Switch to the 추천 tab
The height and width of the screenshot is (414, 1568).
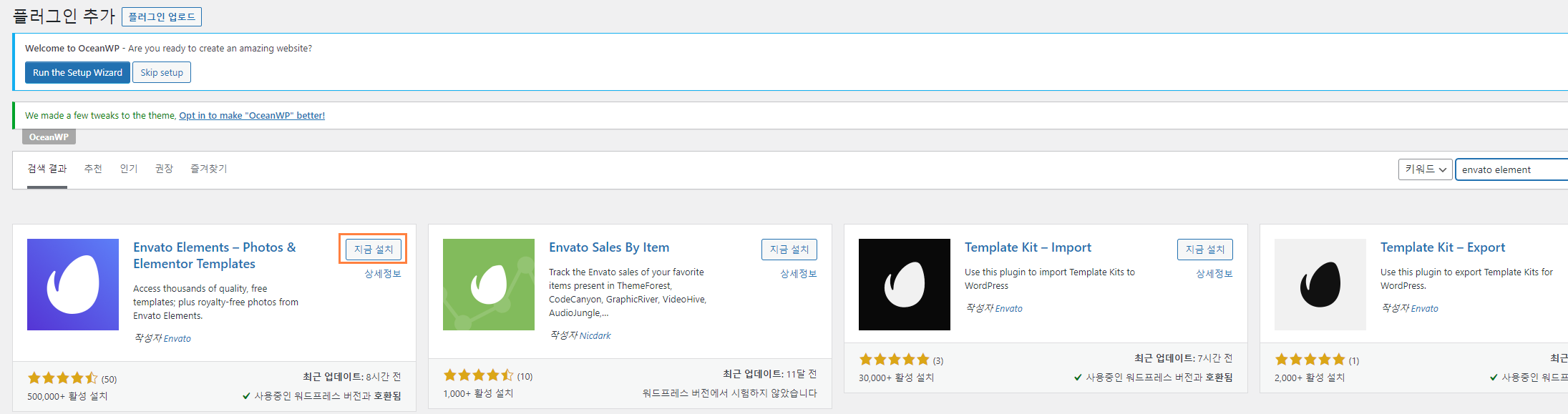(93, 169)
